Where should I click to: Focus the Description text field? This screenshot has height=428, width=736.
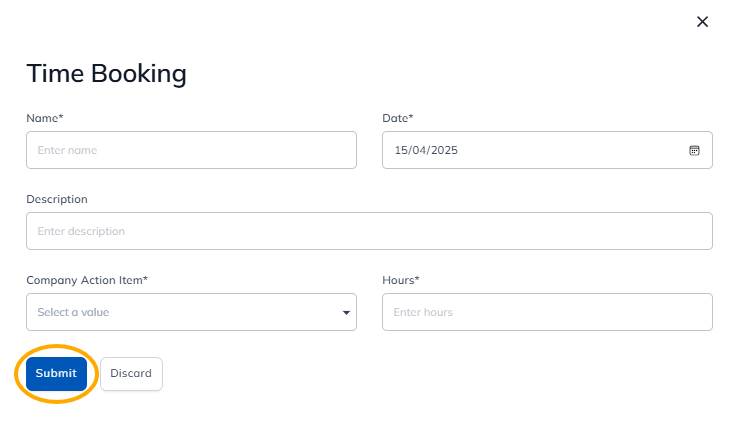click(x=369, y=231)
